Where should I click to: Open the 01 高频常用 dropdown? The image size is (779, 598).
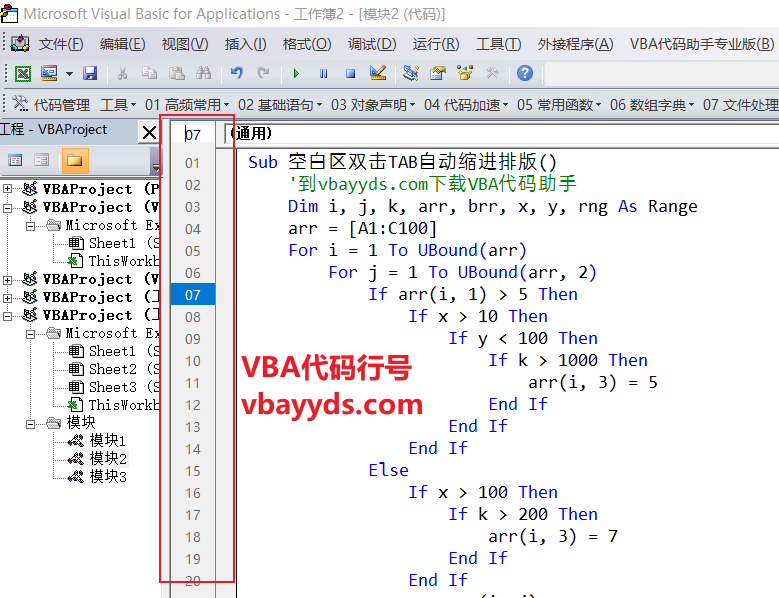coord(187,105)
